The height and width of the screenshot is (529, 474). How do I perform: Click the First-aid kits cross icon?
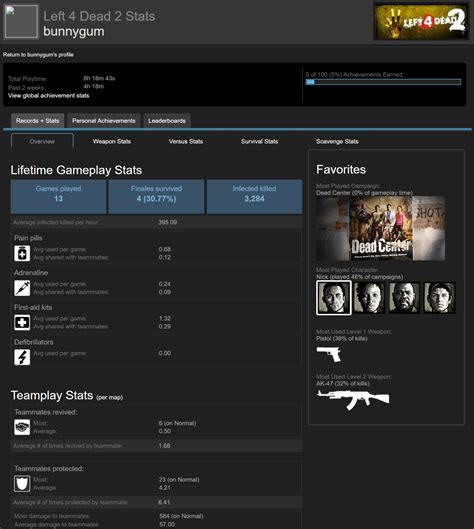(22, 323)
